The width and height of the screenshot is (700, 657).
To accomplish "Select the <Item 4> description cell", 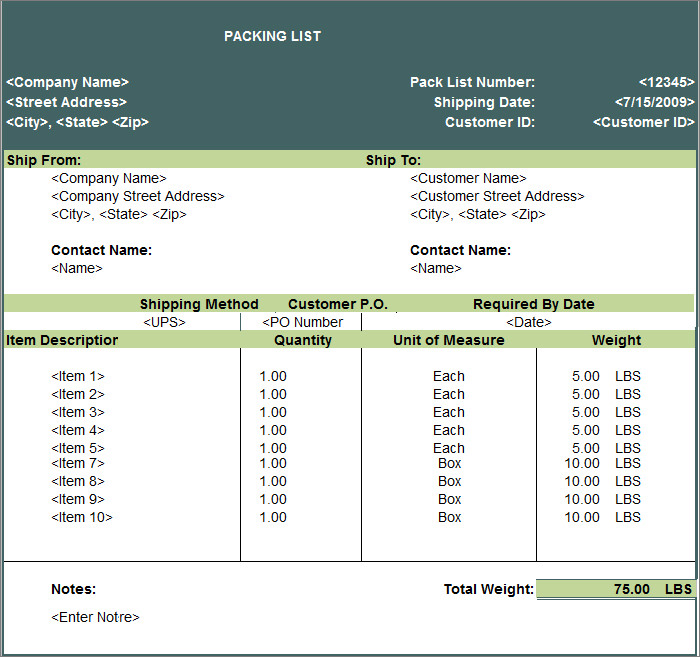I will pyautogui.click(x=78, y=430).
